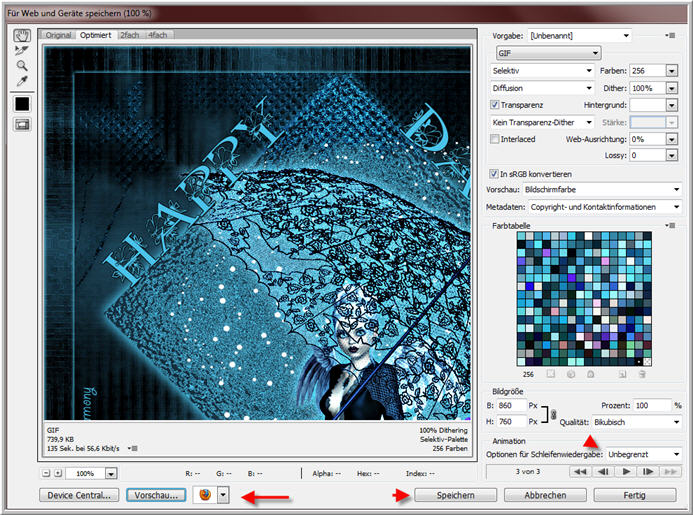The height and width of the screenshot is (515, 693).
Task: Open the Selektiv color reduction dropdown
Action: click(x=542, y=70)
